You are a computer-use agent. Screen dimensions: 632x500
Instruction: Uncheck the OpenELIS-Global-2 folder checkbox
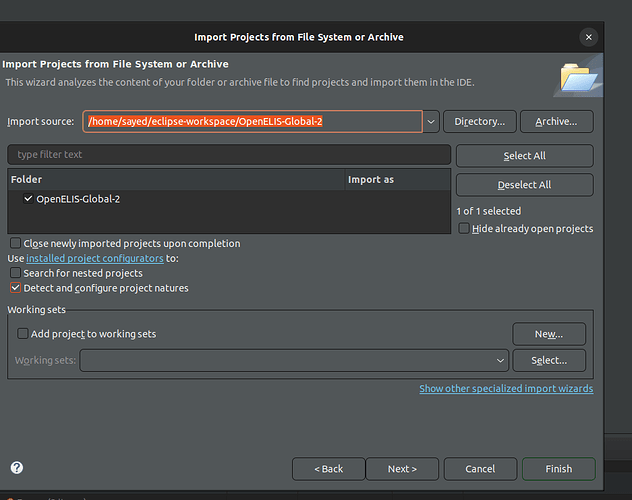(x=27, y=199)
